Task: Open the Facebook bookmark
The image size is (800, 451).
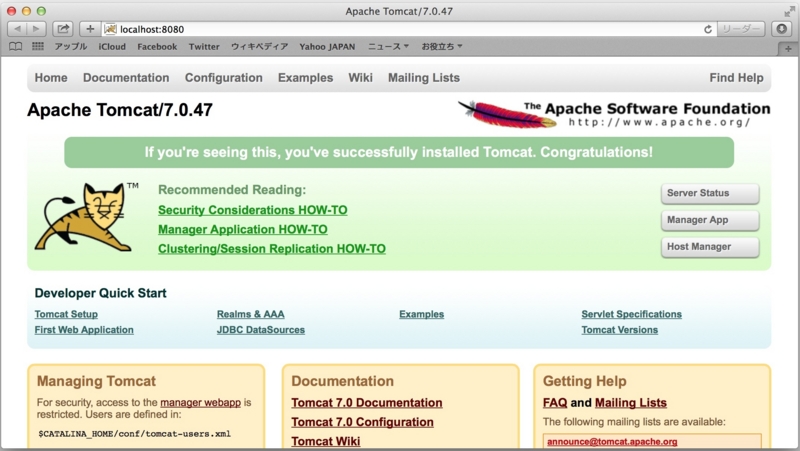Action: (157, 46)
